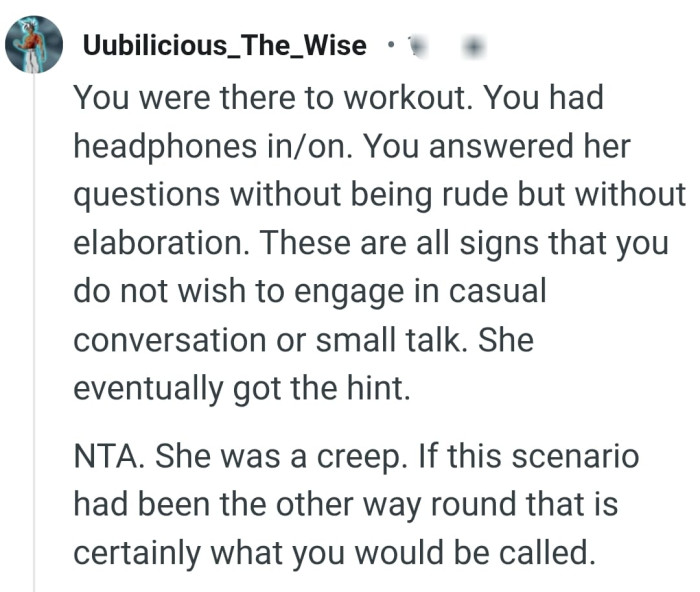
Task: Collapse the comment thread using the vertical line
Action: (x=34, y=330)
